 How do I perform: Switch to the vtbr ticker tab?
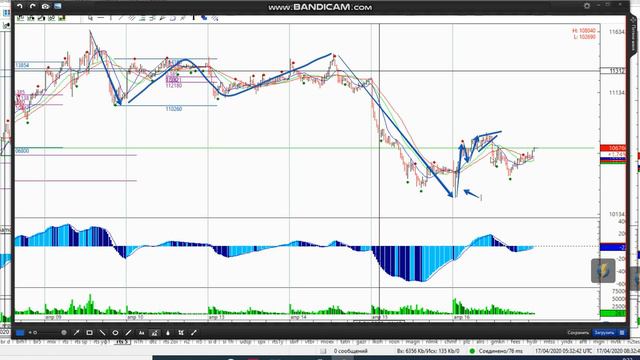point(310,342)
